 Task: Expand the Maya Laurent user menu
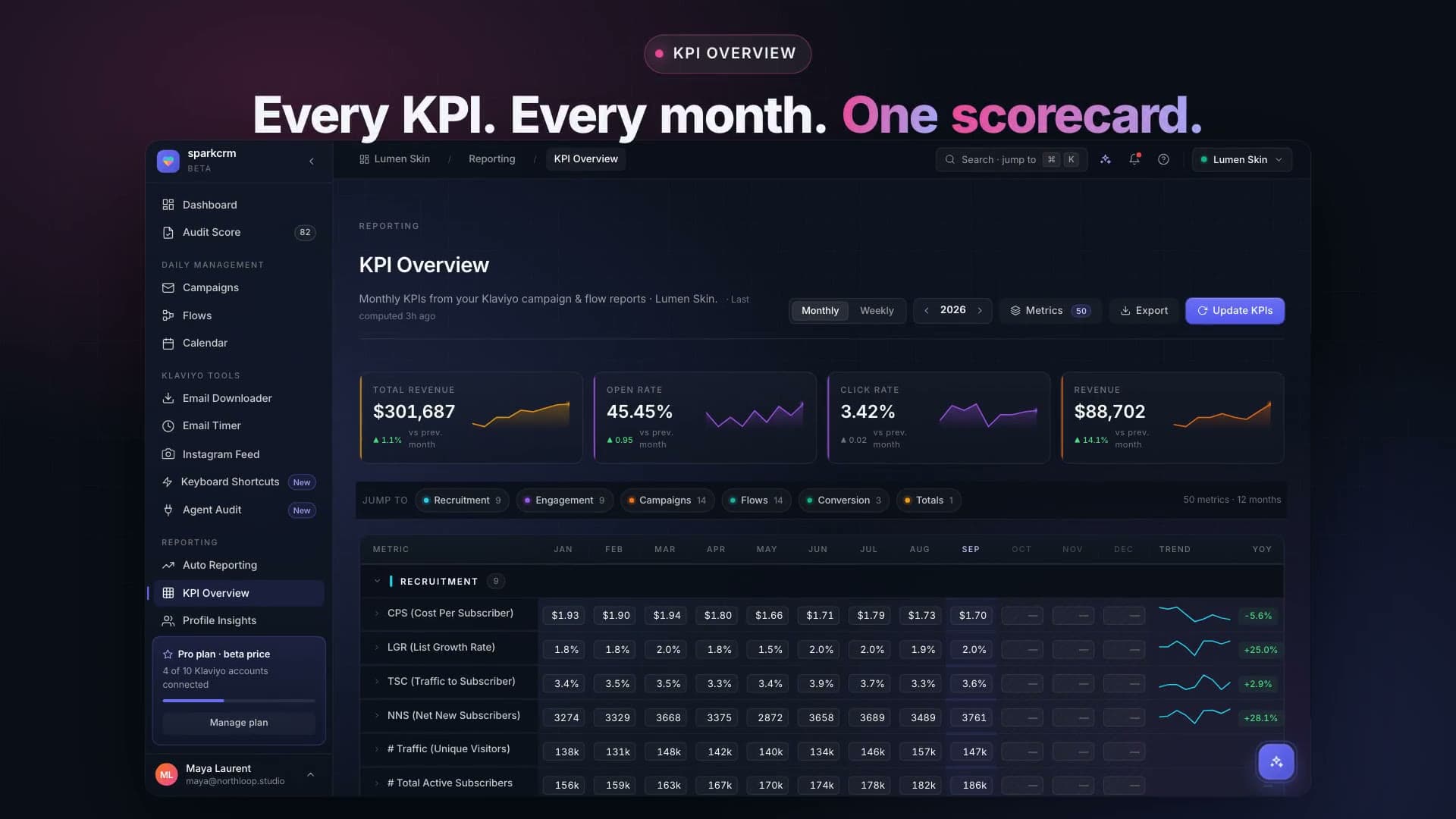click(x=311, y=774)
